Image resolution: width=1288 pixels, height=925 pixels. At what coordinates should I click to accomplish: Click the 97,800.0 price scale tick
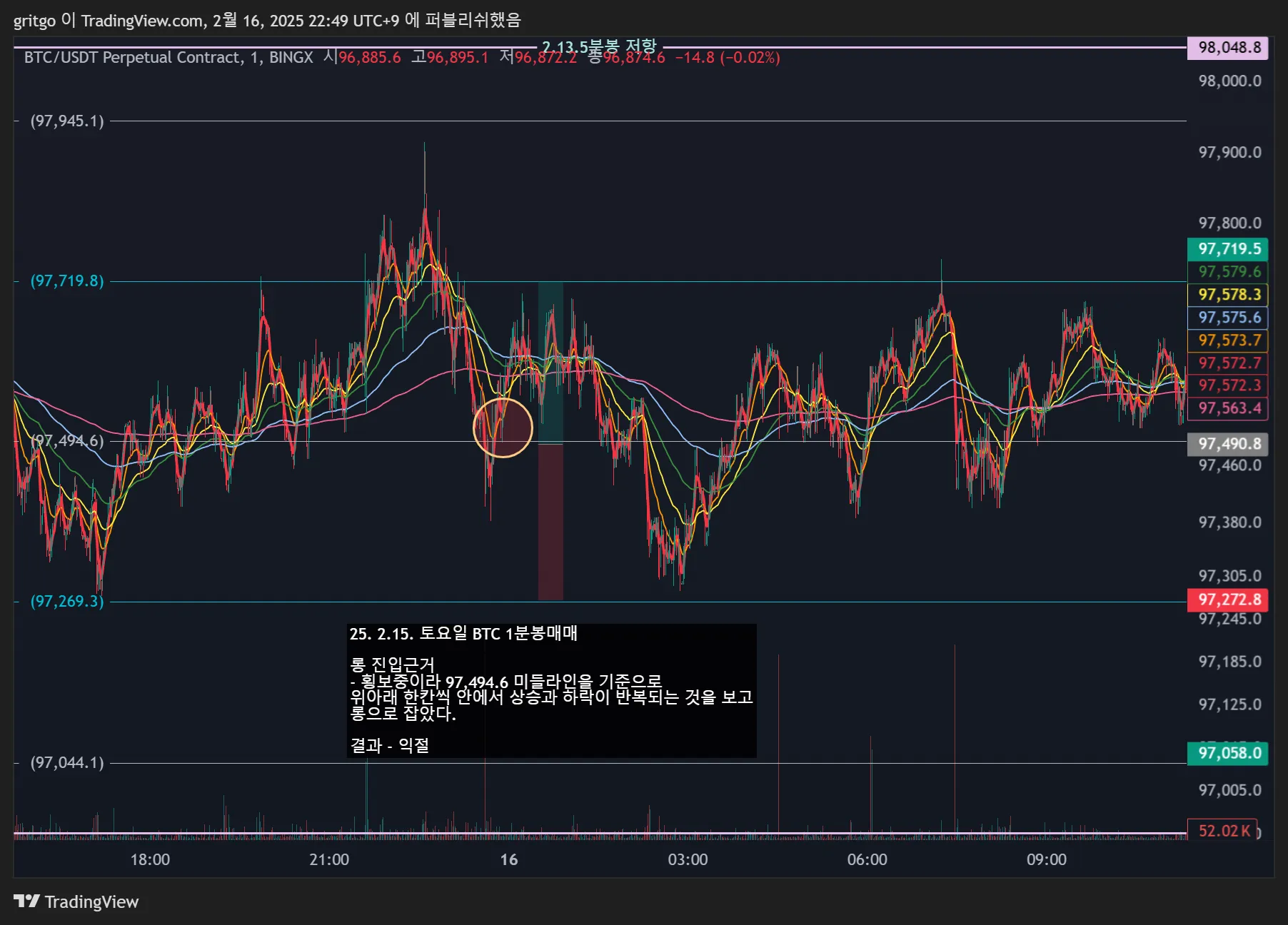(x=1229, y=223)
